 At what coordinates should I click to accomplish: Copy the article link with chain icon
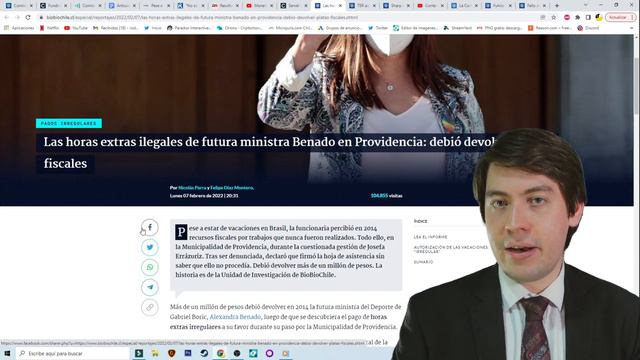pos(150,307)
